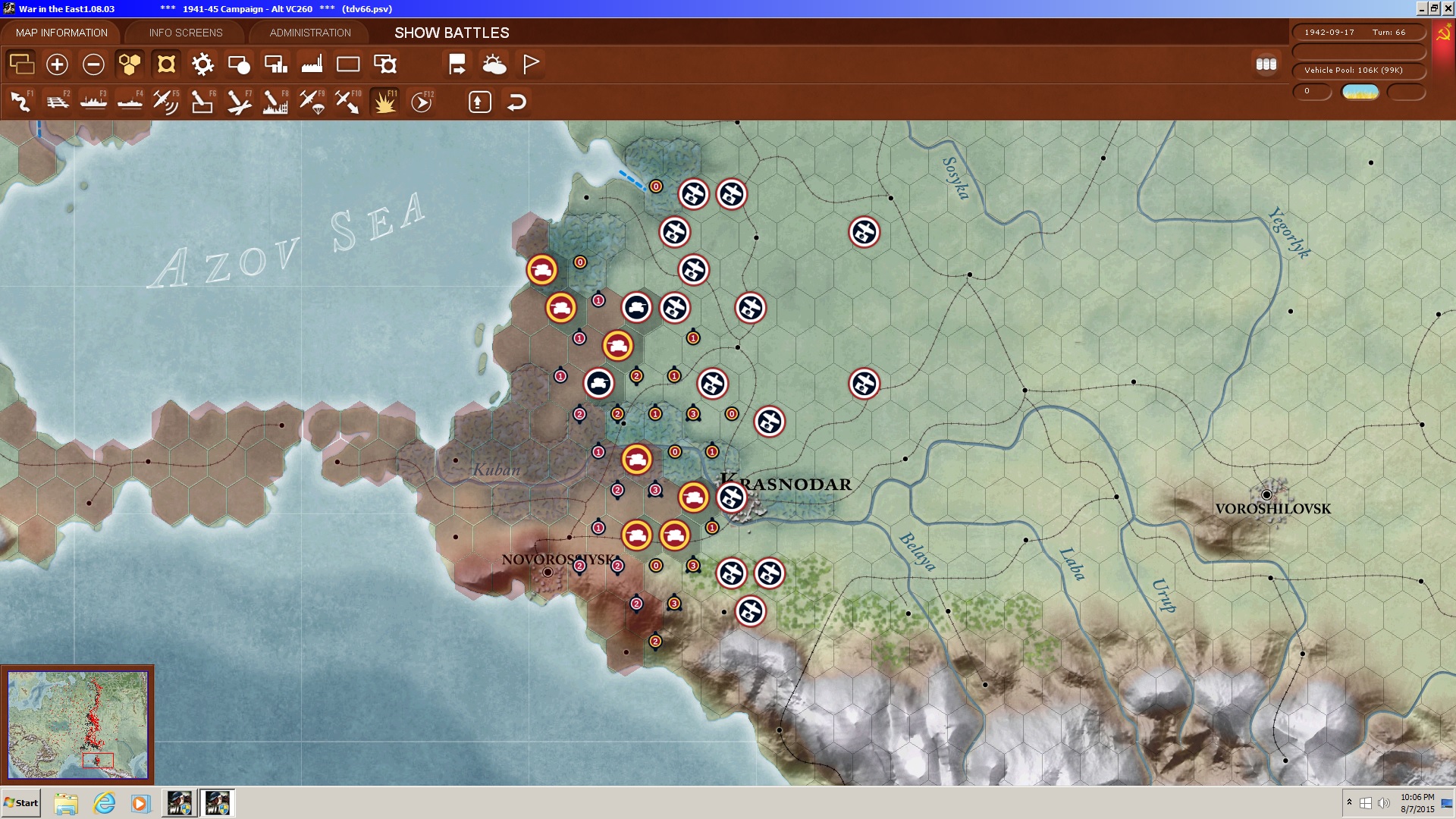This screenshot has height=819, width=1456.
Task: Open the Windows Start menu
Action: (x=21, y=802)
